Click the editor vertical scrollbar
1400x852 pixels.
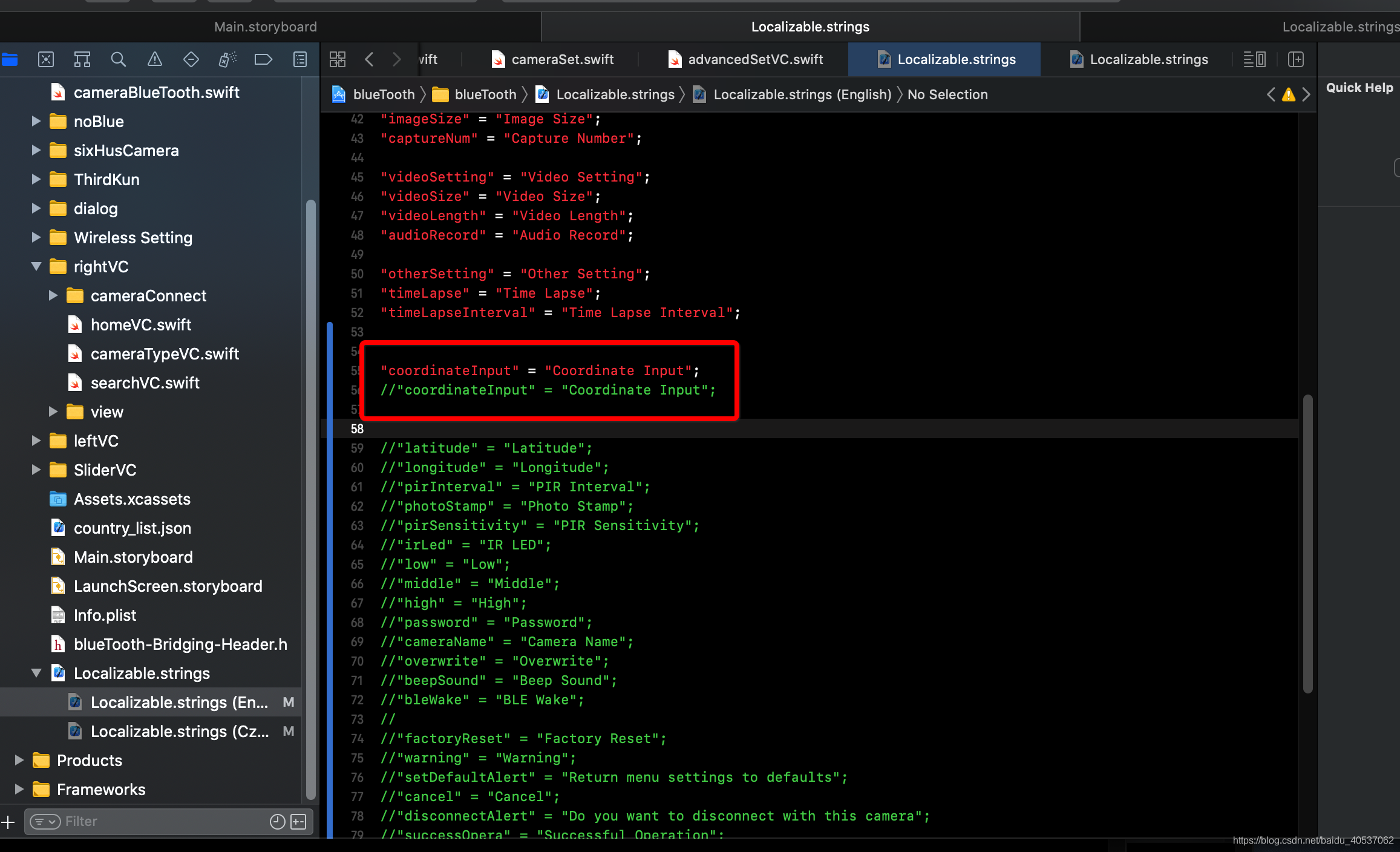click(1308, 545)
